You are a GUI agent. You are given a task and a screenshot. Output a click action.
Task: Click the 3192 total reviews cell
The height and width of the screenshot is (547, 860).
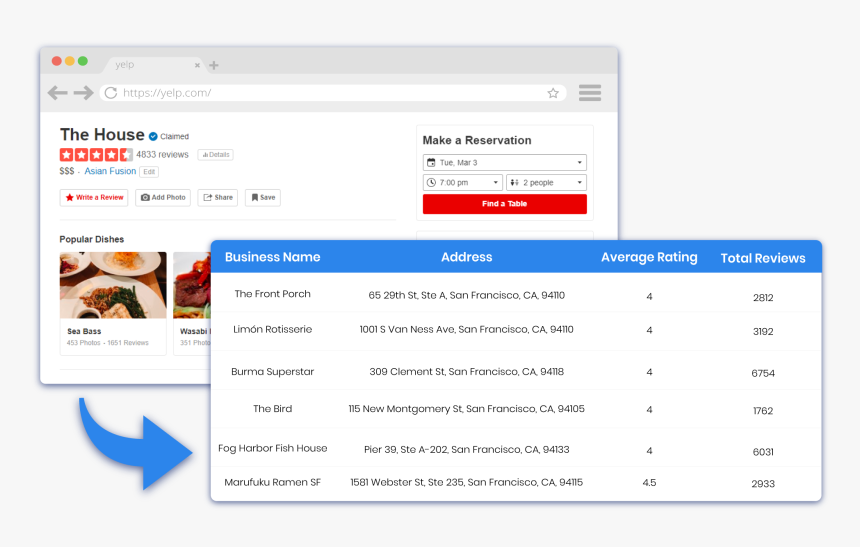coord(763,331)
